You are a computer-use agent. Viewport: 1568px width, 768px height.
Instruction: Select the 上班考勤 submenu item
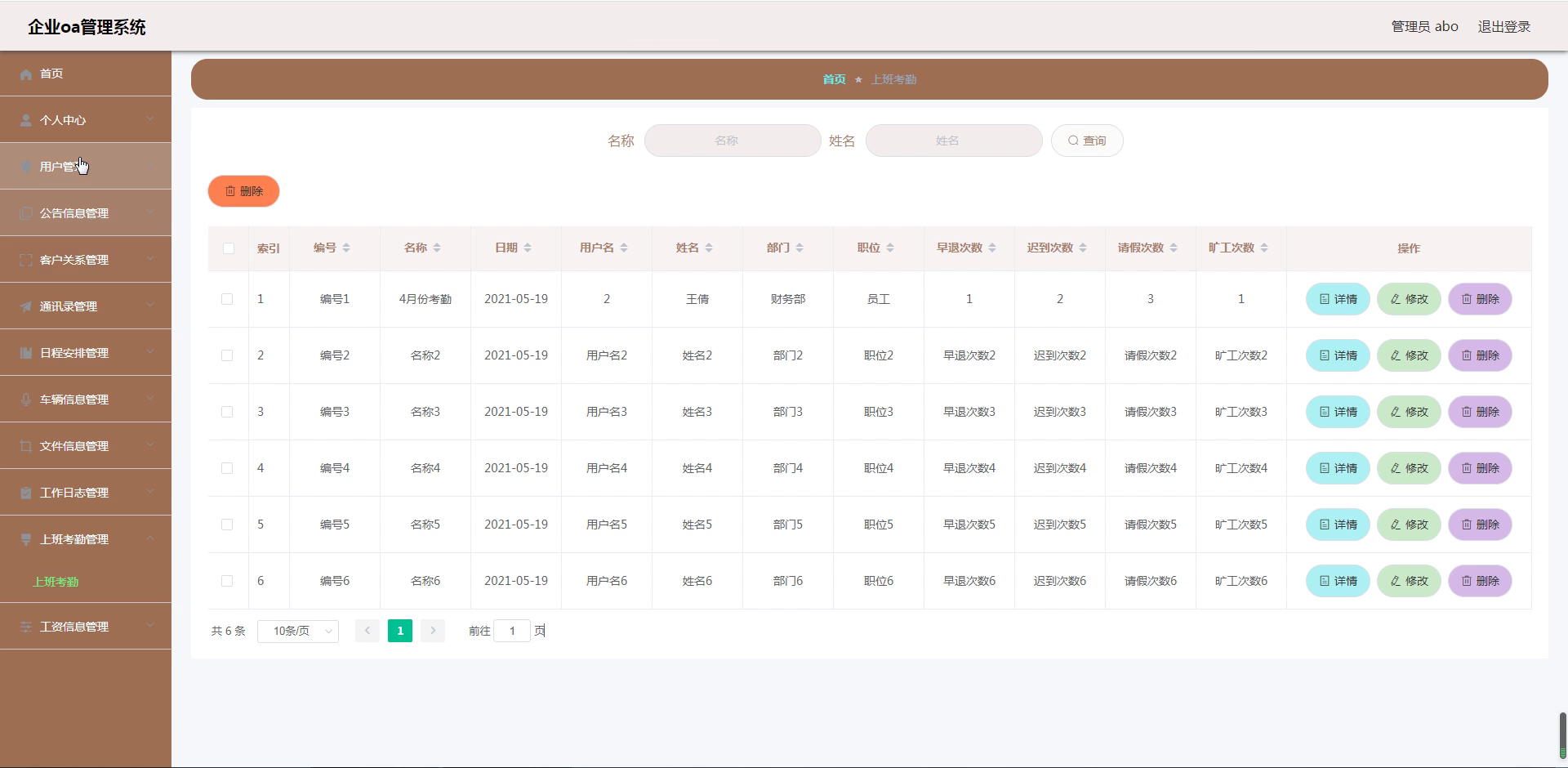click(56, 582)
